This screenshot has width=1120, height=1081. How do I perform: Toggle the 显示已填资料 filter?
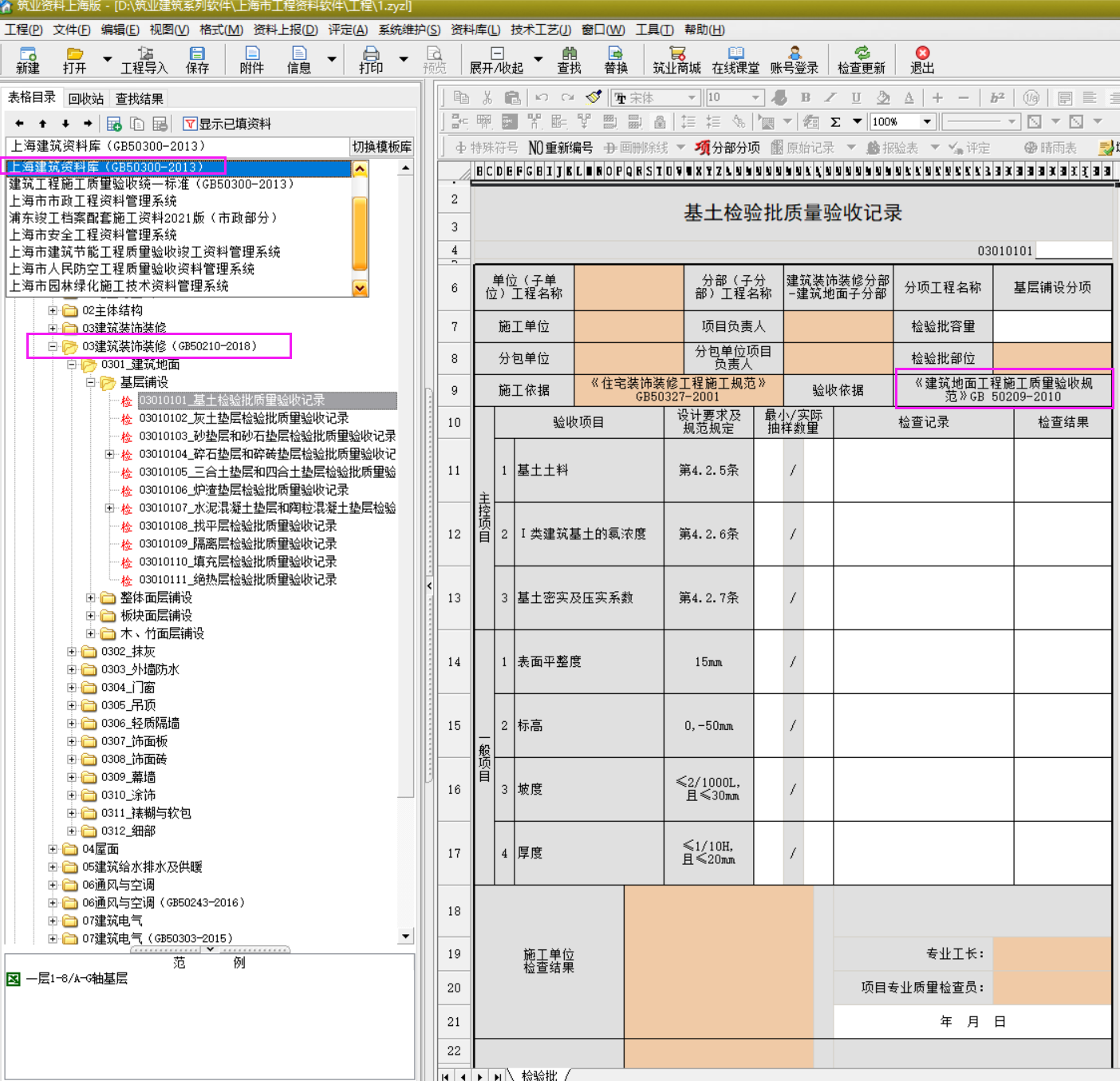point(227,124)
